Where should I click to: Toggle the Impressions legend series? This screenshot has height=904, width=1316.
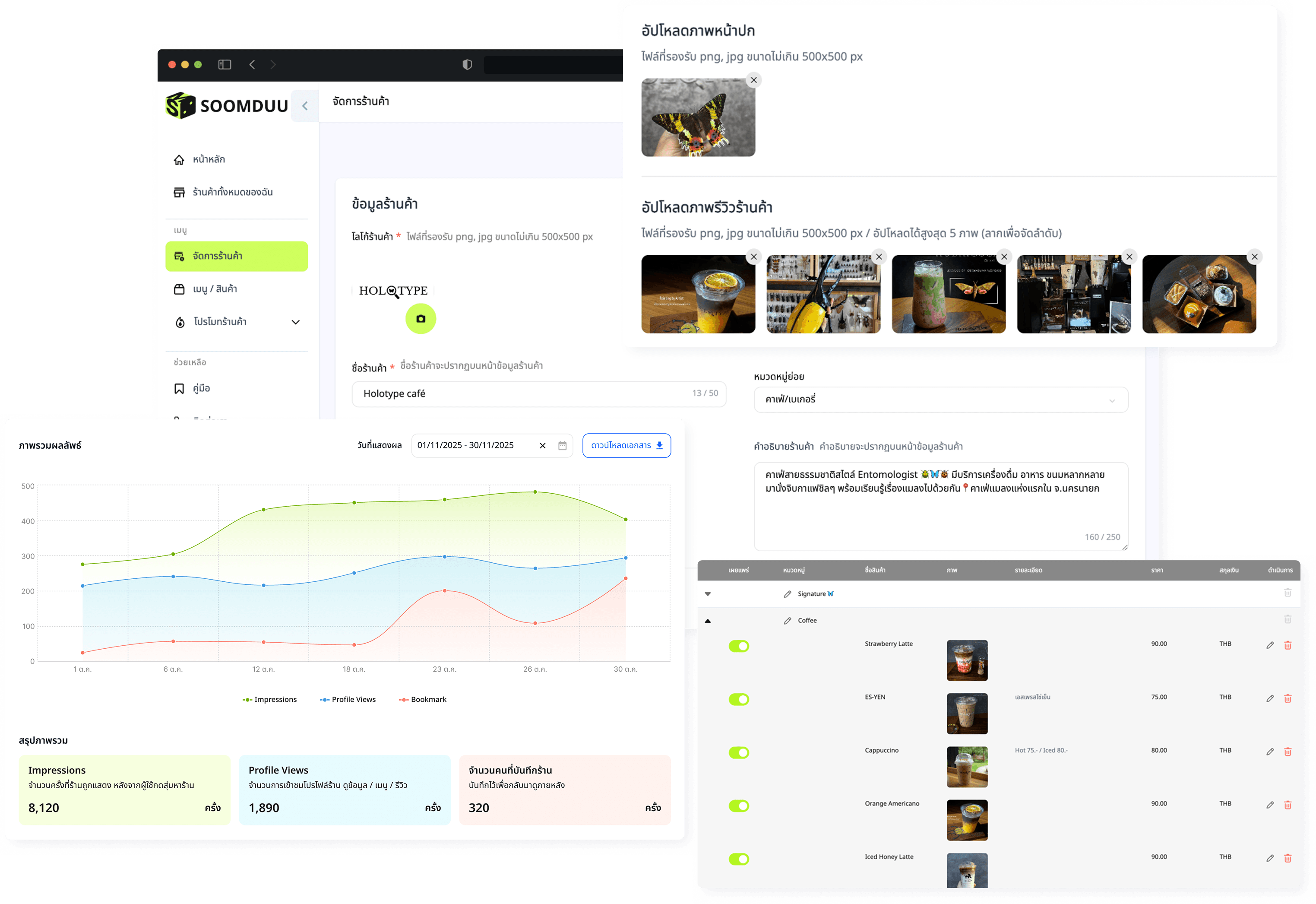(269, 700)
